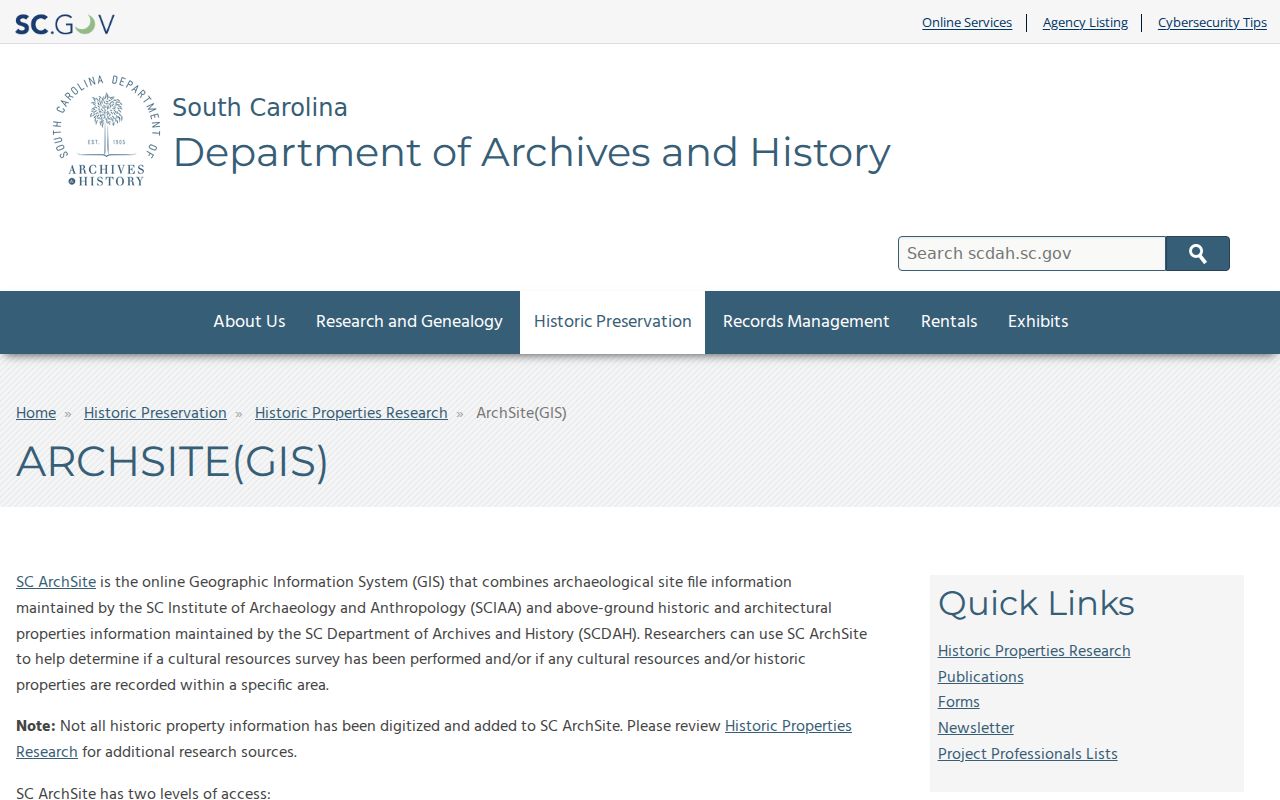Select the Historic Preservation menu tab
Image resolution: width=1280 pixels, height=800 pixels.
click(x=613, y=322)
